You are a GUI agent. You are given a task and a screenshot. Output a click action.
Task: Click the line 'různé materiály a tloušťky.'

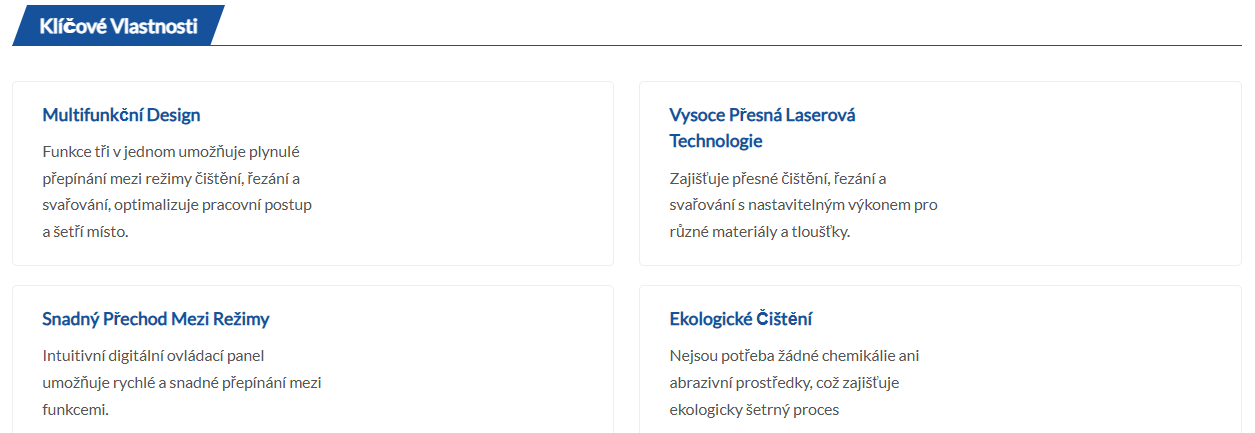(759, 232)
